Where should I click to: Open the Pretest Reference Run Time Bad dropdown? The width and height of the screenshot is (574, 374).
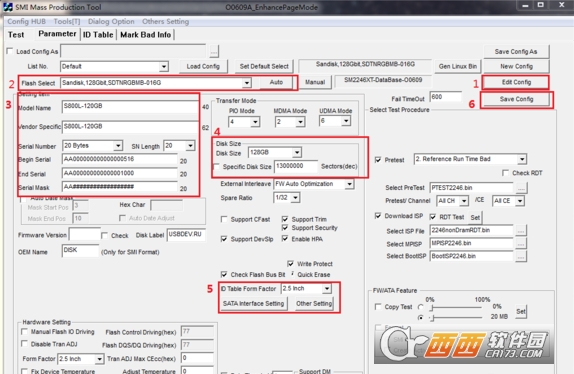(x=522, y=159)
